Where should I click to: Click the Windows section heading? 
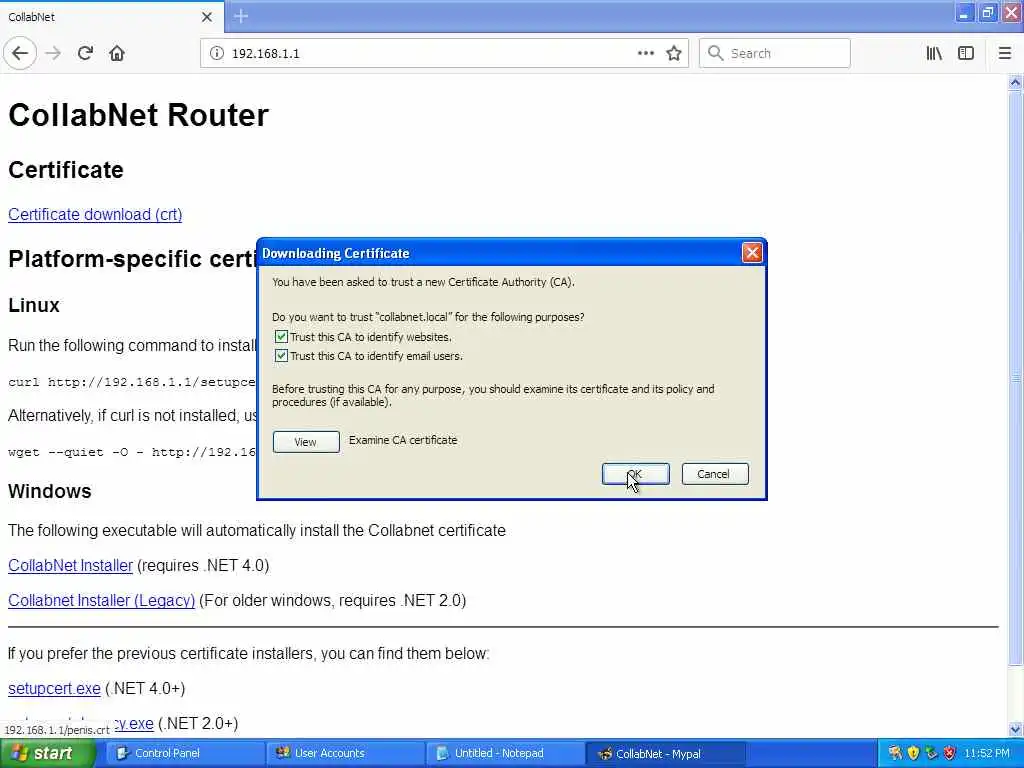(x=50, y=491)
